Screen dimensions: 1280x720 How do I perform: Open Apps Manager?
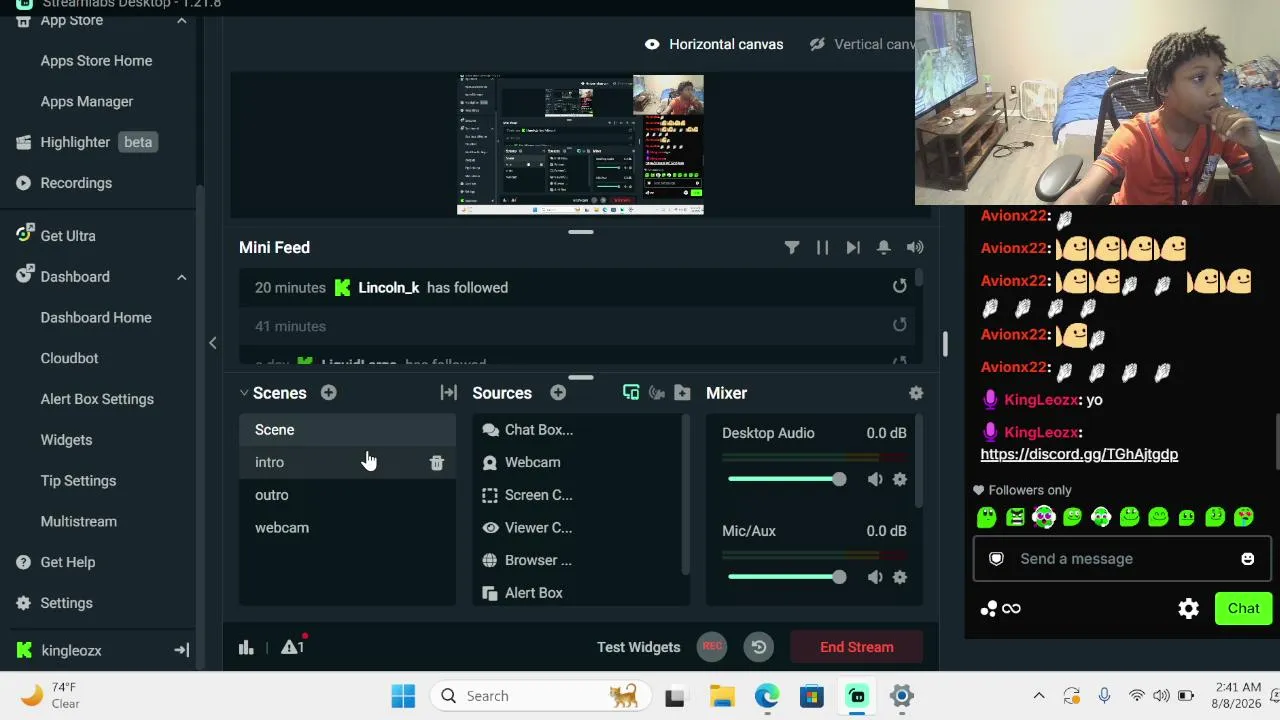[x=87, y=101]
